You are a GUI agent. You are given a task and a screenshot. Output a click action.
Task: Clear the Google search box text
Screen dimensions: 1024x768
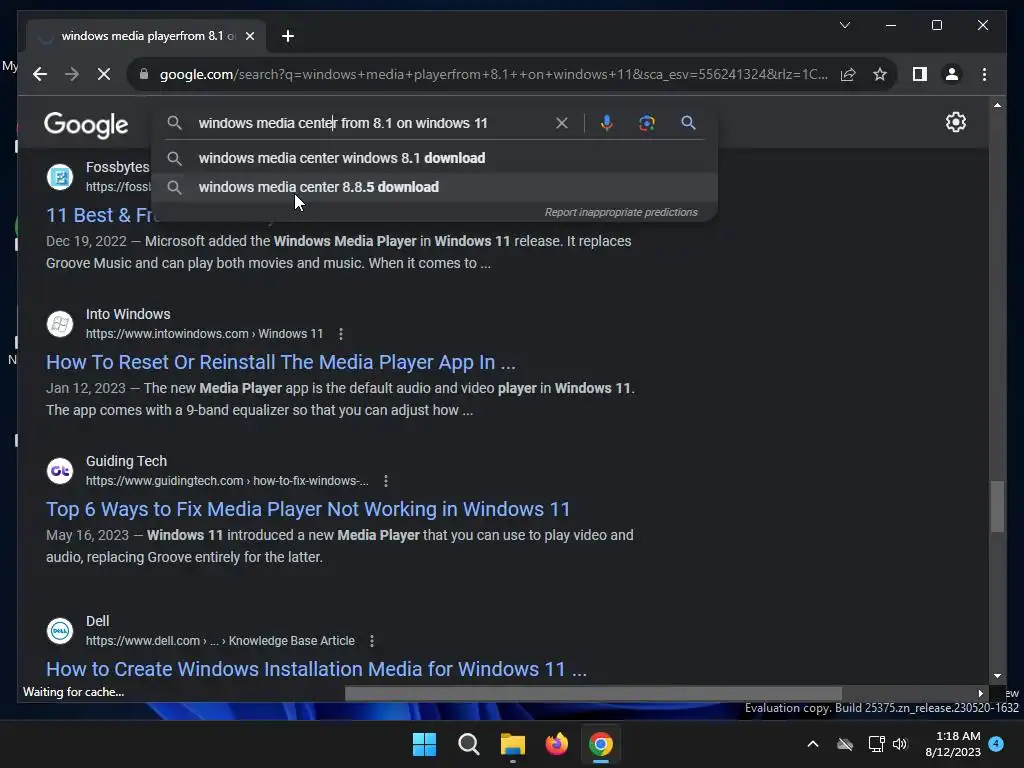[562, 123]
